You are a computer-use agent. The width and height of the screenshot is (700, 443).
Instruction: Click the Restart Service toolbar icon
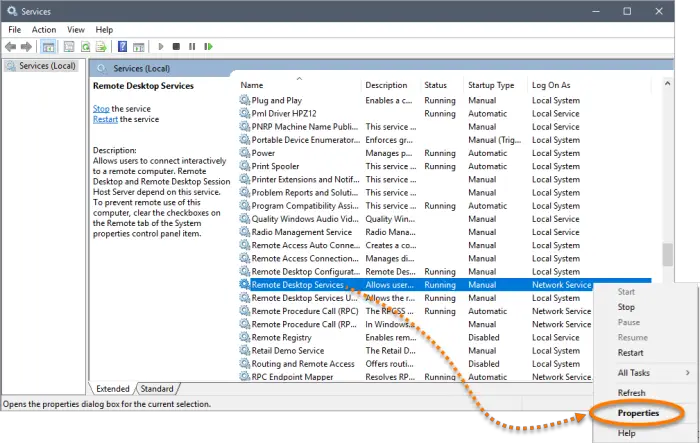click(208, 46)
